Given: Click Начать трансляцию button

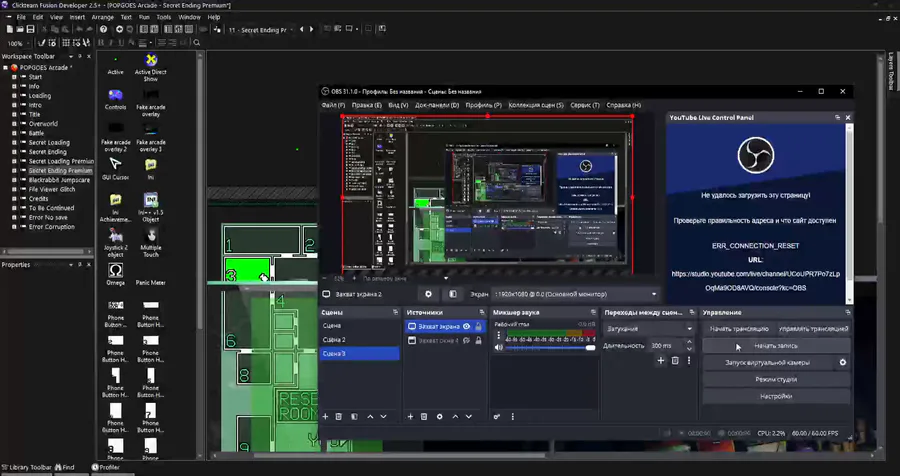Looking at the screenshot, I should click(739, 329).
